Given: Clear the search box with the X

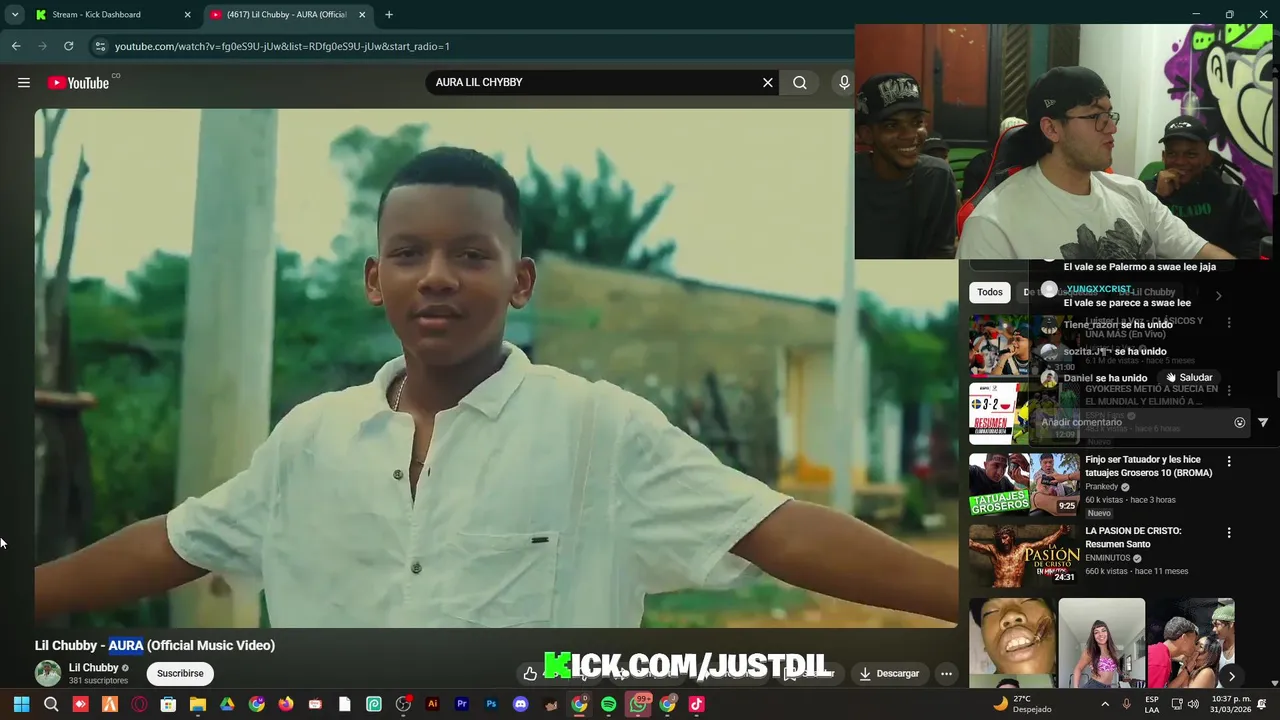Looking at the screenshot, I should tap(768, 83).
